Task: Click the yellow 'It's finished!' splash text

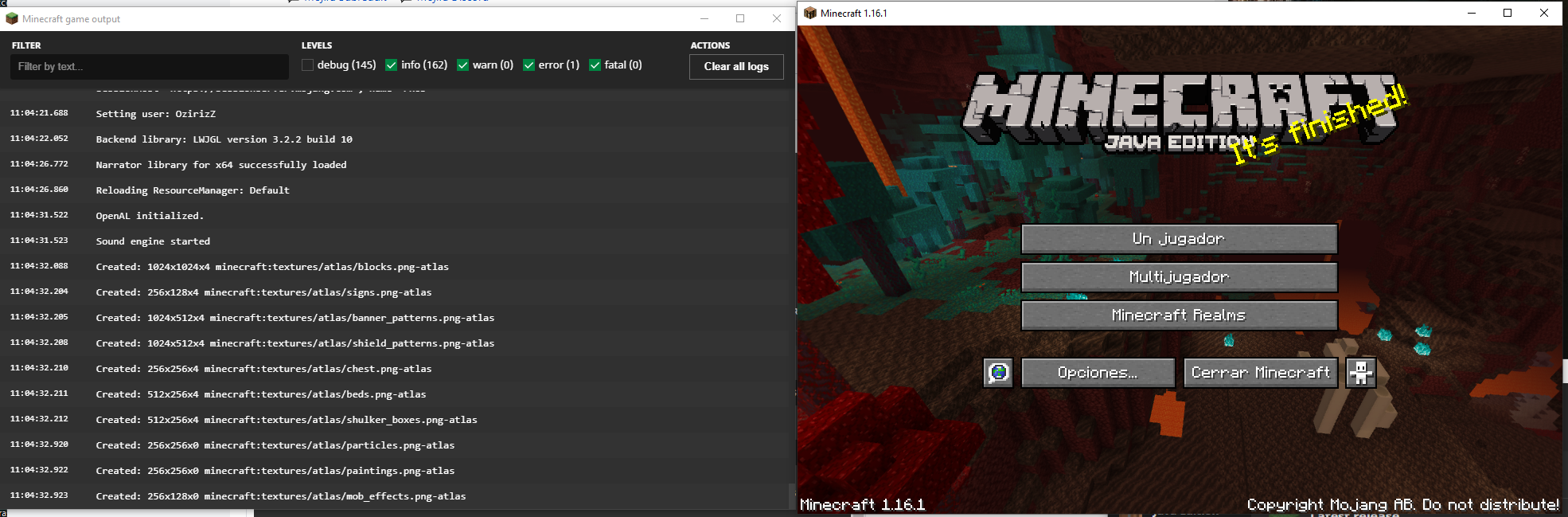Action: pyautogui.click(x=1320, y=125)
